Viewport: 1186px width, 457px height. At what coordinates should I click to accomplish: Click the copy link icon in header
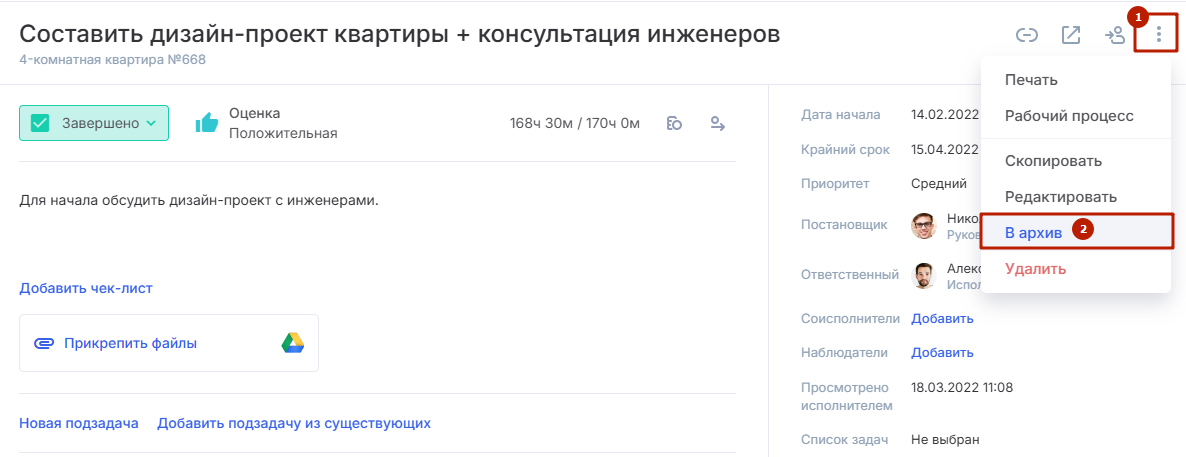1026,36
